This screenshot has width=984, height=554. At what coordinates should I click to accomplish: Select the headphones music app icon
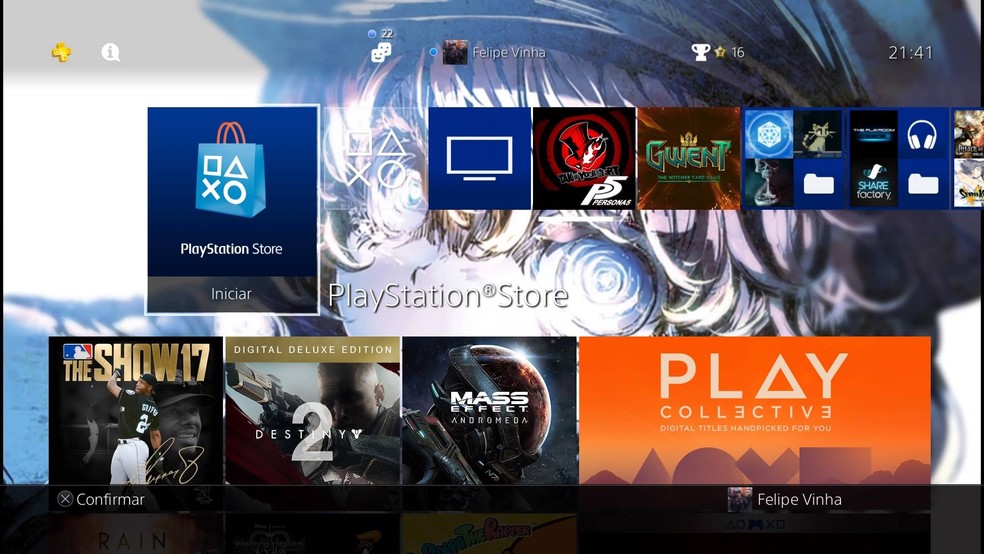(922, 134)
